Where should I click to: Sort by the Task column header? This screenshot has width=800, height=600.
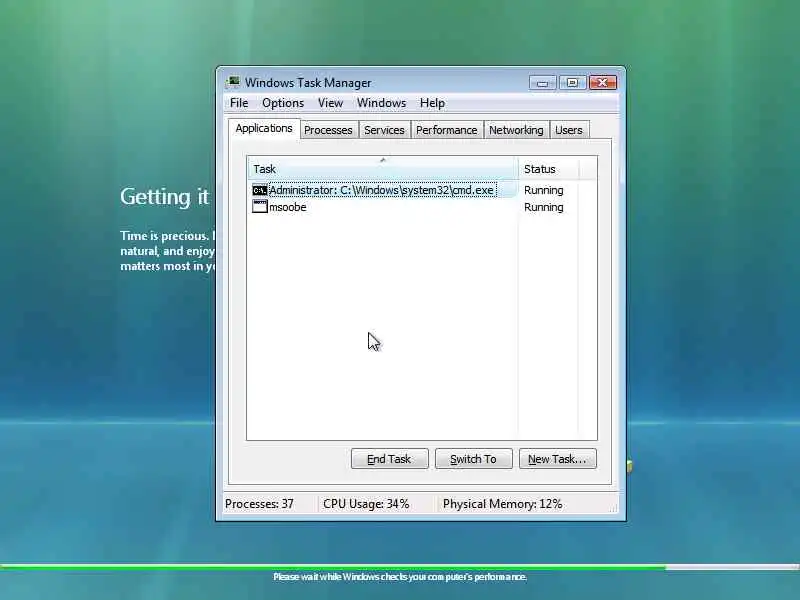[x=383, y=168]
